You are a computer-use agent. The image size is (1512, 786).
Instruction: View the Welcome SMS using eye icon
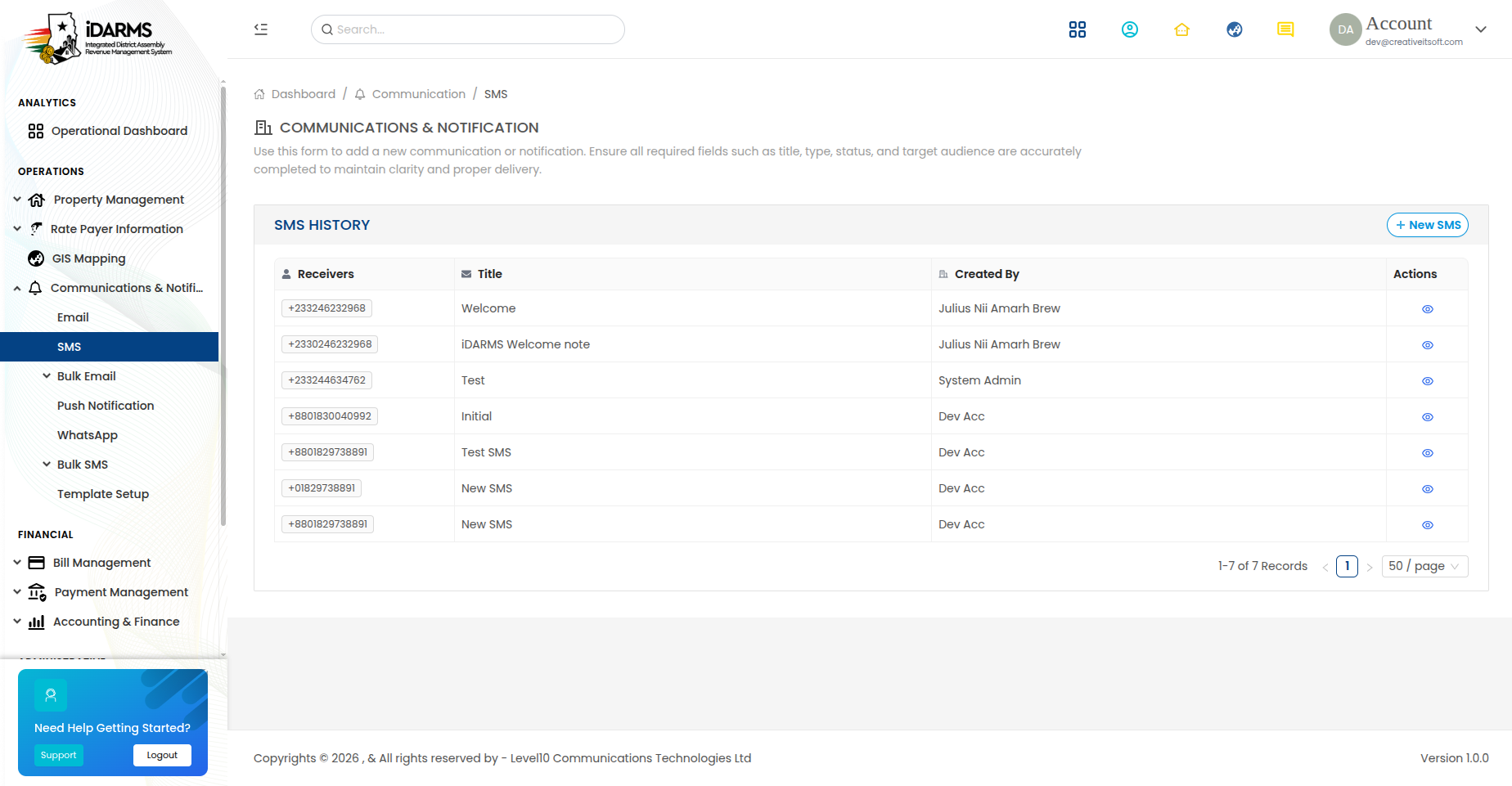coord(1428,309)
